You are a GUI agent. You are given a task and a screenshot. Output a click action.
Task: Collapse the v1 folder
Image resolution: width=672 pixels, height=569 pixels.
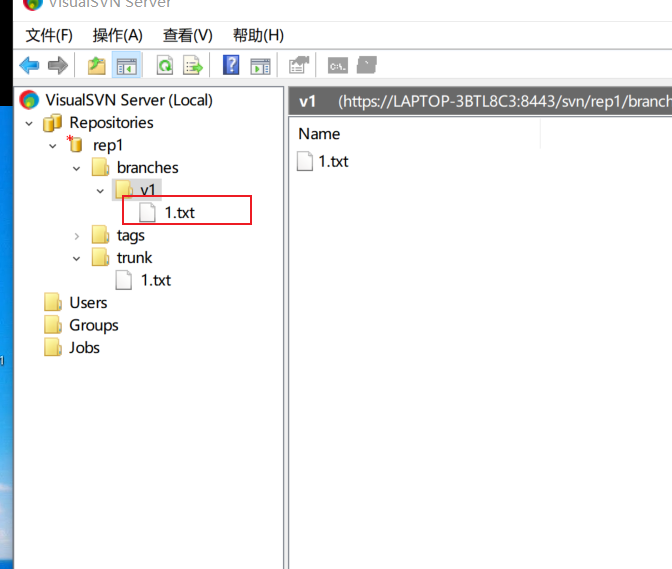point(100,191)
